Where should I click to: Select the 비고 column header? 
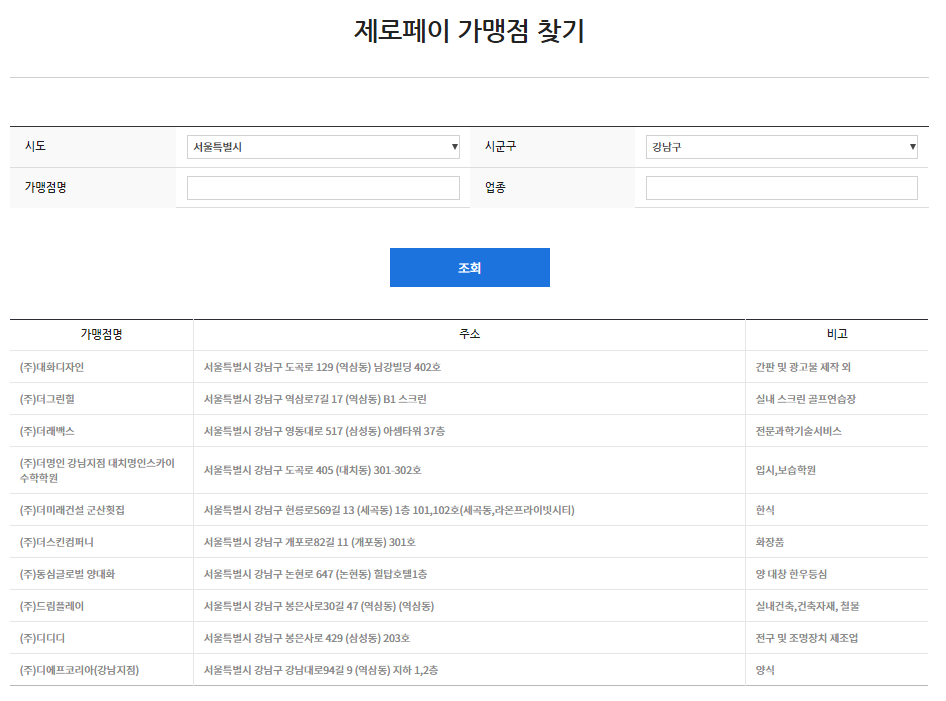tap(837, 334)
